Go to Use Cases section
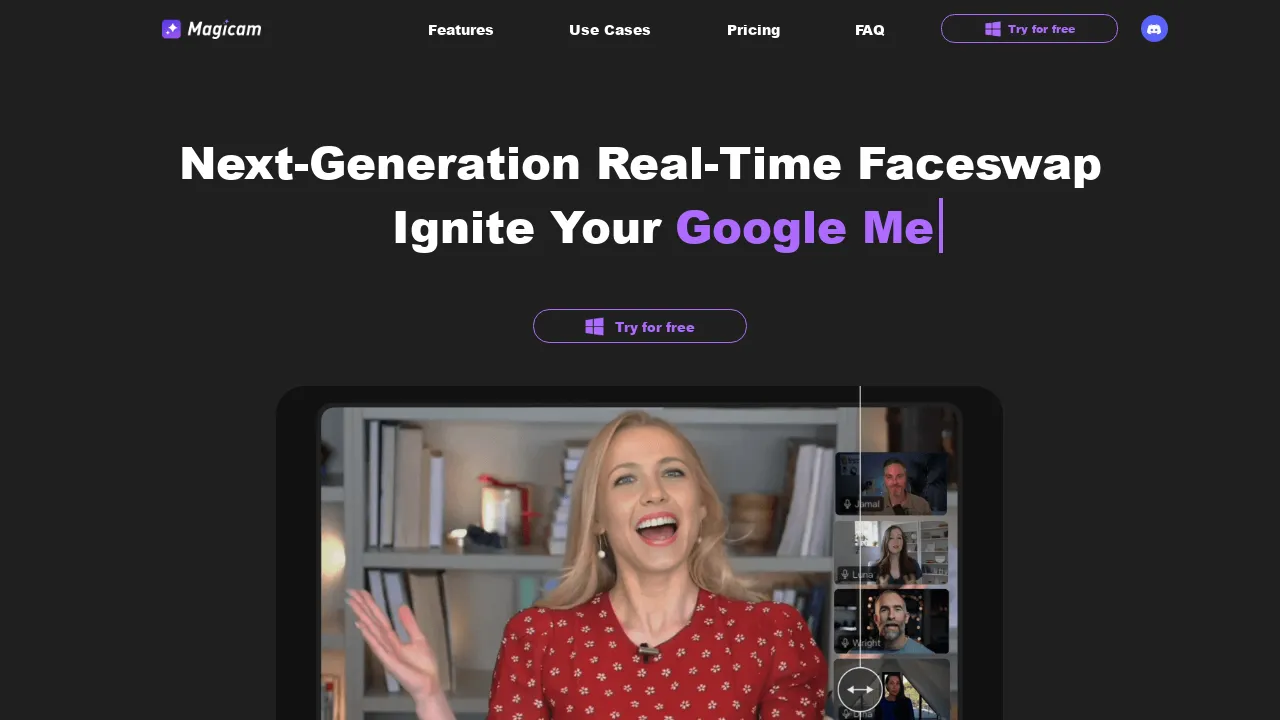1280x720 pixels. pyautogui.click(x=610, y=30)
